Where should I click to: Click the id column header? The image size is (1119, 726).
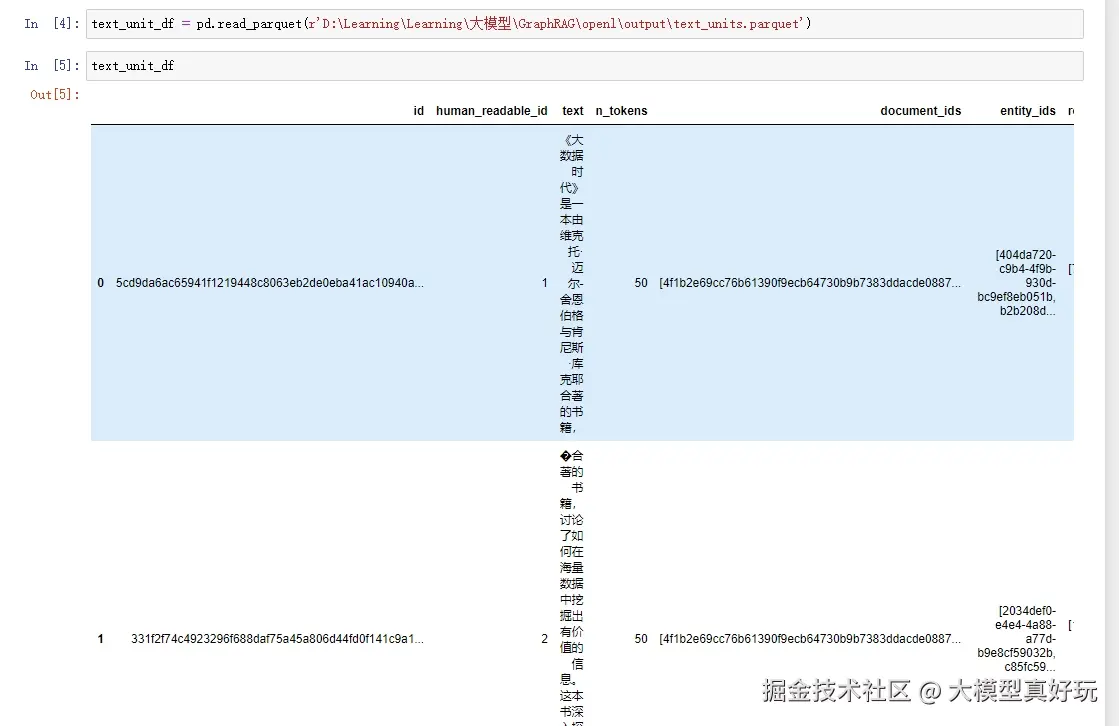pos(419,111)
